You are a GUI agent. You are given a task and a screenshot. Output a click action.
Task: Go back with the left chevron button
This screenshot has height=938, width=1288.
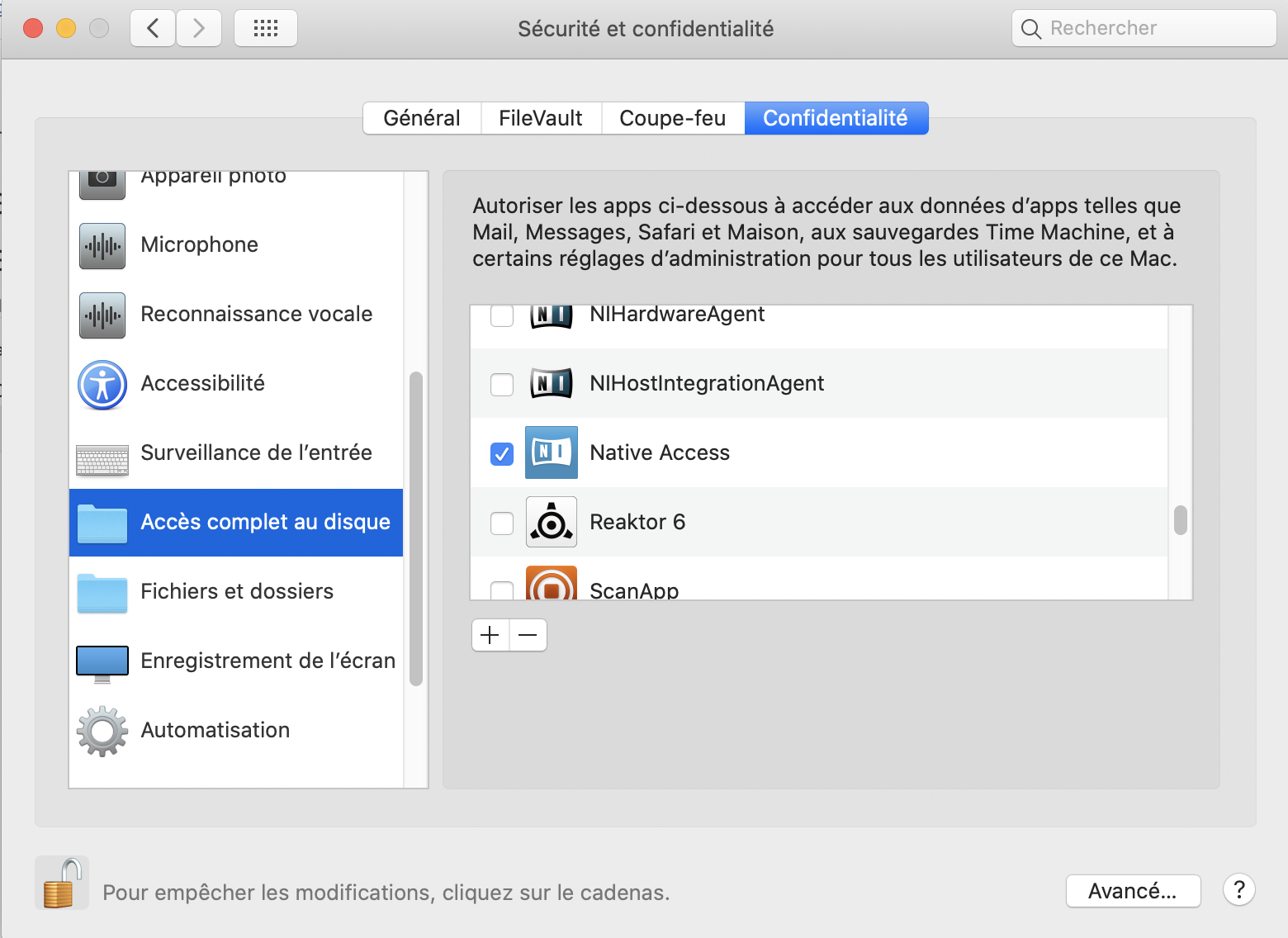click(x=153, y=29)
